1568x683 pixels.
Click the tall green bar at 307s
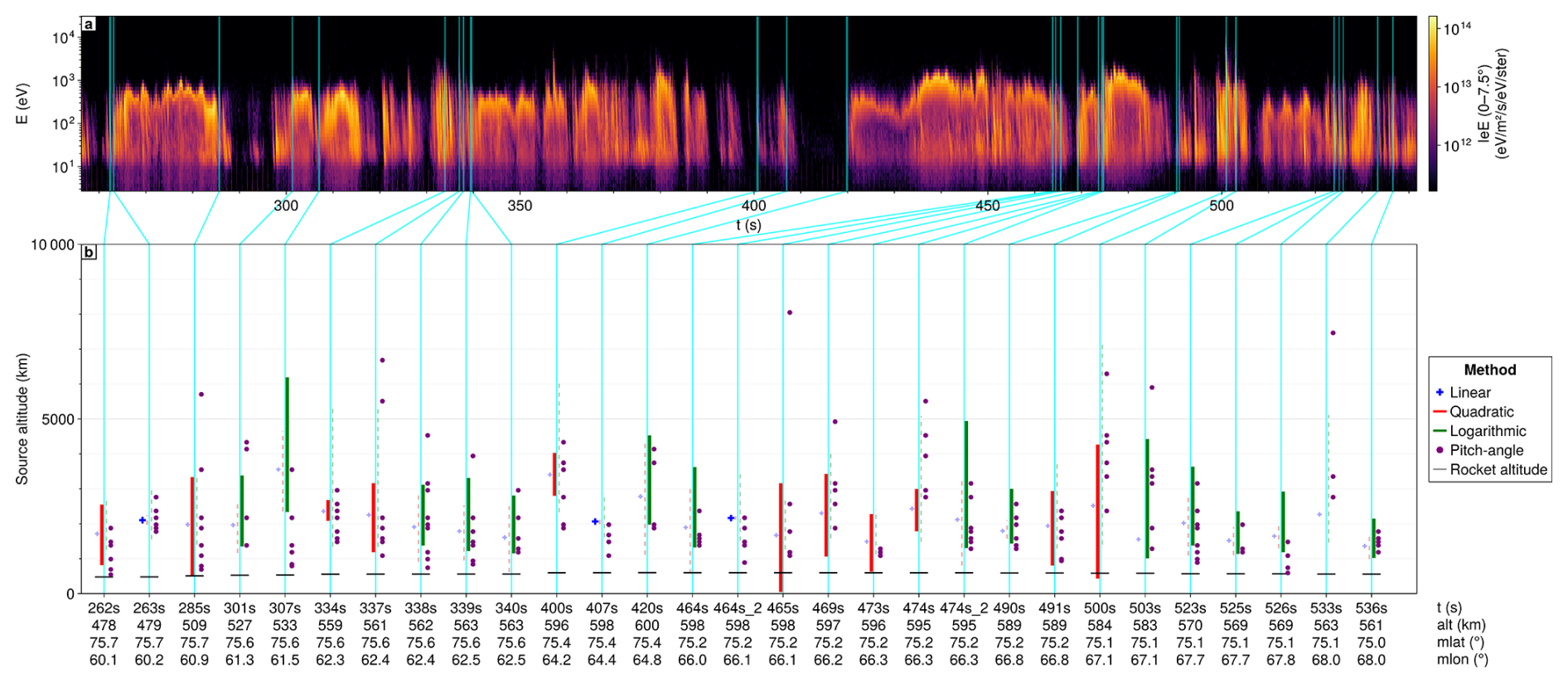pos(287,444)
